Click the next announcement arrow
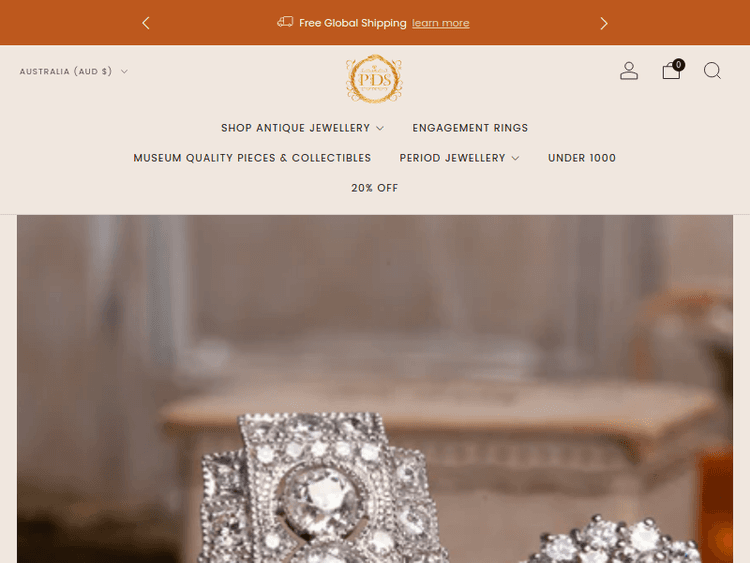The width and height of the screenshot is (750, 563). [604, 23]
